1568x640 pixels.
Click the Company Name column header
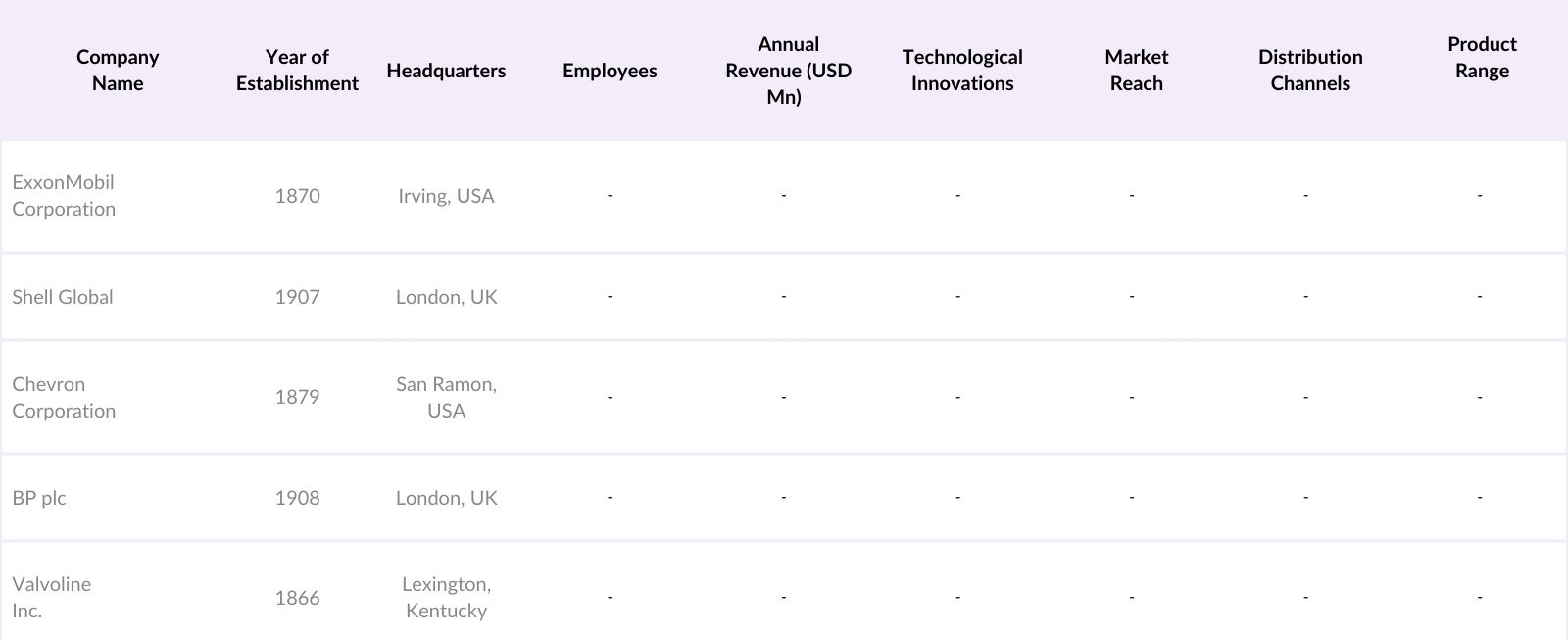pos(118,70)
